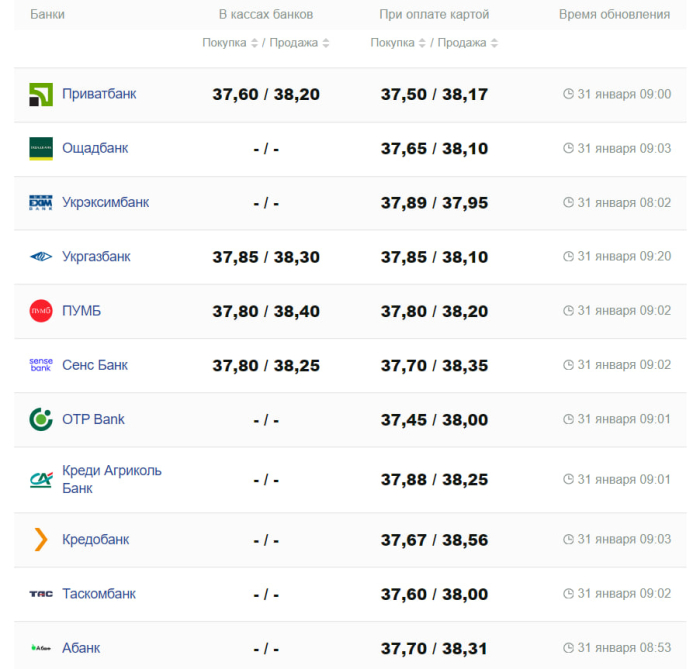Viewport: 700px width, 669px height.
Task: Open the Кредобанк bank link
Action: [95, 540]
